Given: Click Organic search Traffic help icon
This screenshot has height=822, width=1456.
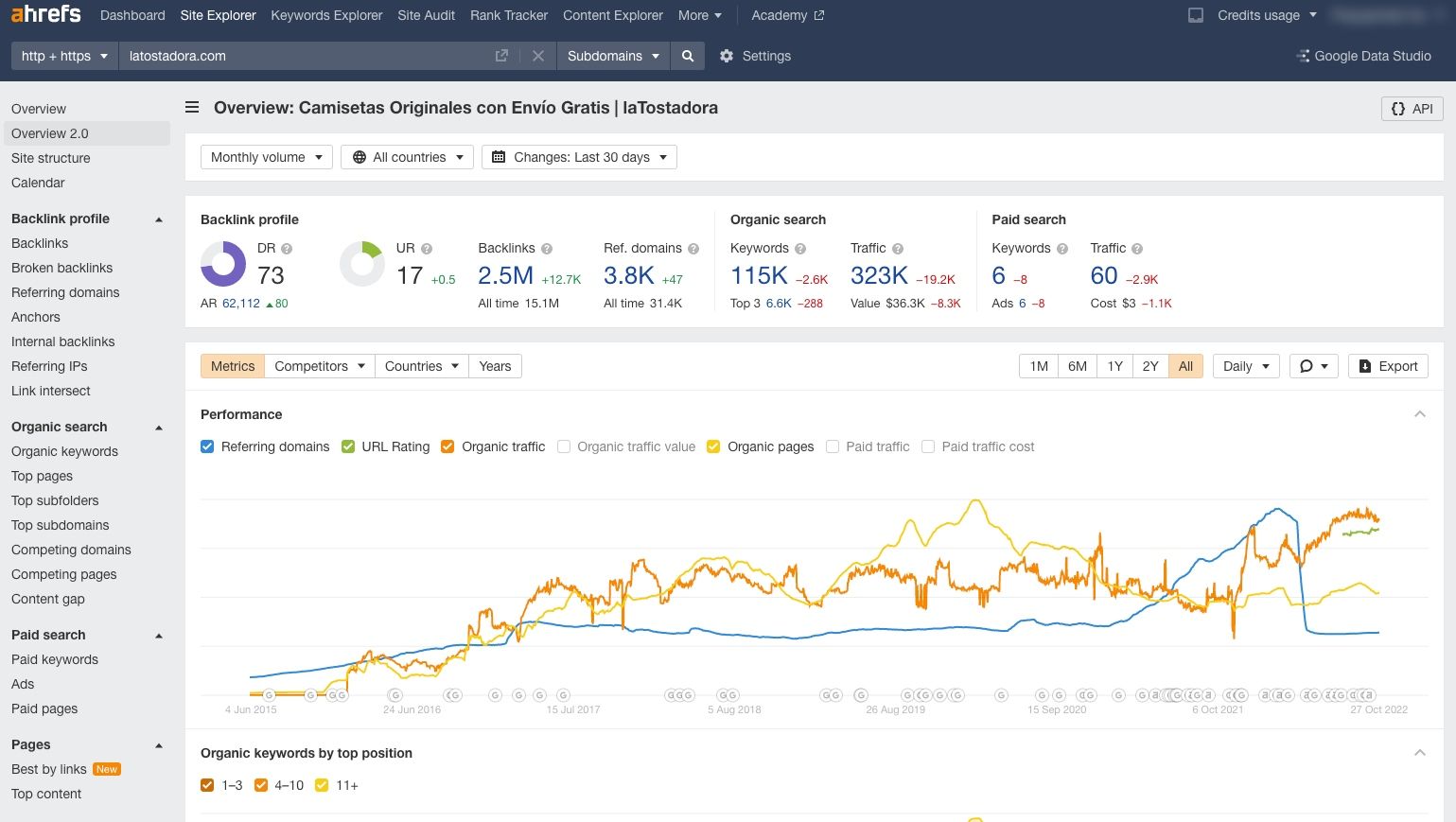Looking at the screenshot, I should pyautogui.click(x=898, y=249).
